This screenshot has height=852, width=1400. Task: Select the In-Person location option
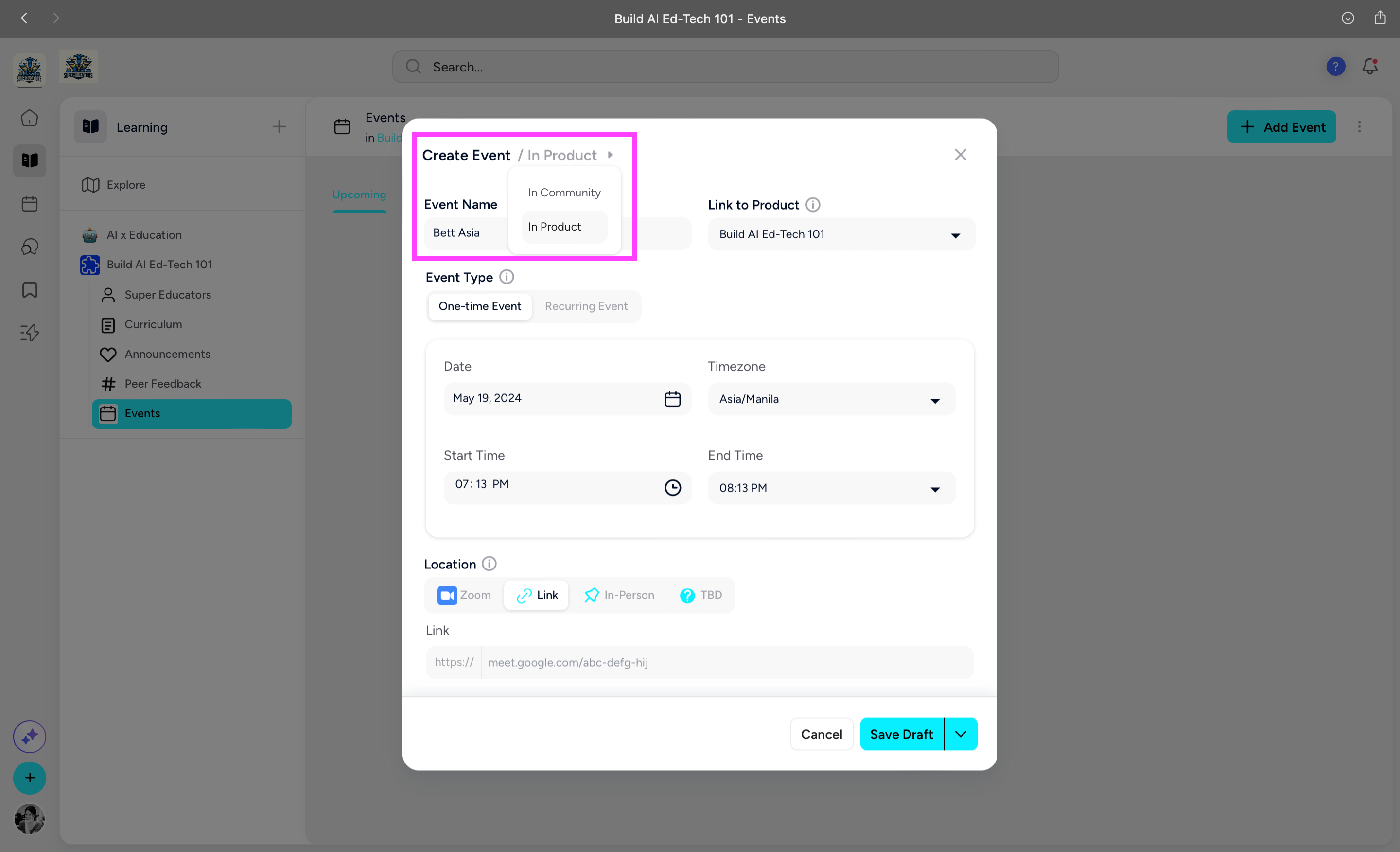[x=619, y=595]
